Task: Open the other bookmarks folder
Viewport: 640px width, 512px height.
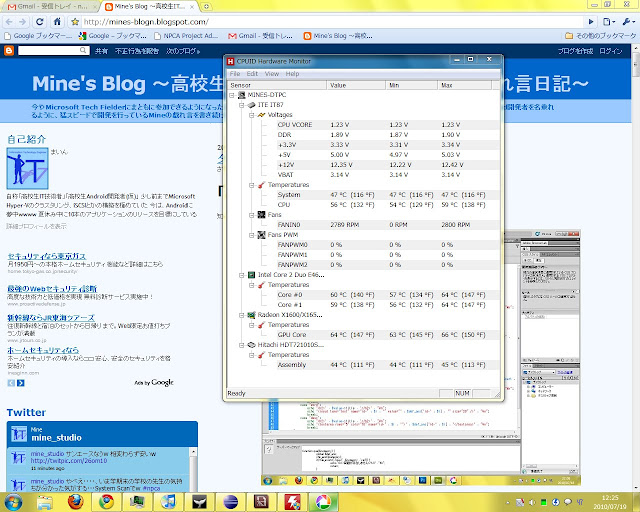Action: 600,36
